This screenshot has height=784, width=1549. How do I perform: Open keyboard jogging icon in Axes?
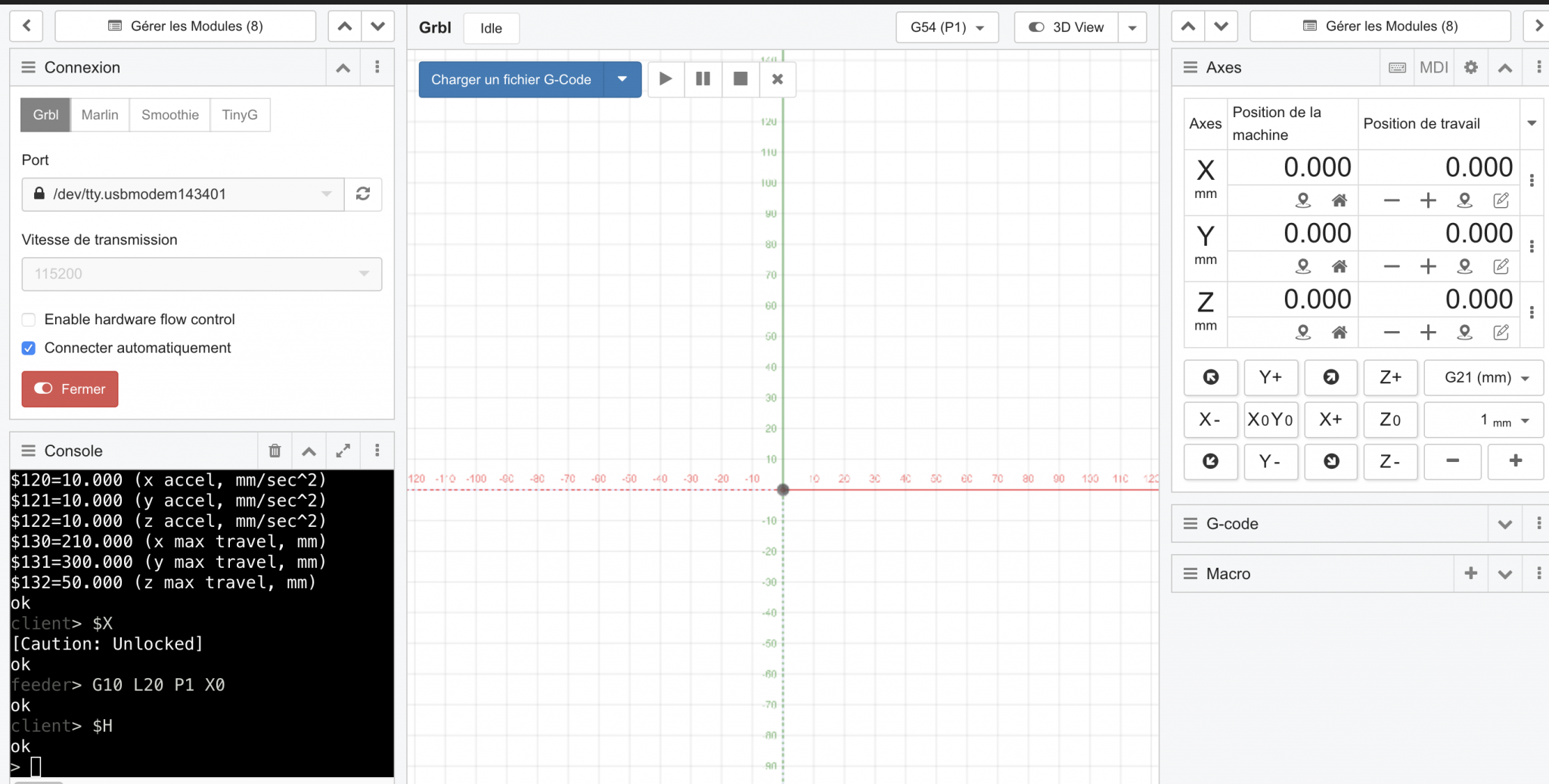[x=1398, y=67]
